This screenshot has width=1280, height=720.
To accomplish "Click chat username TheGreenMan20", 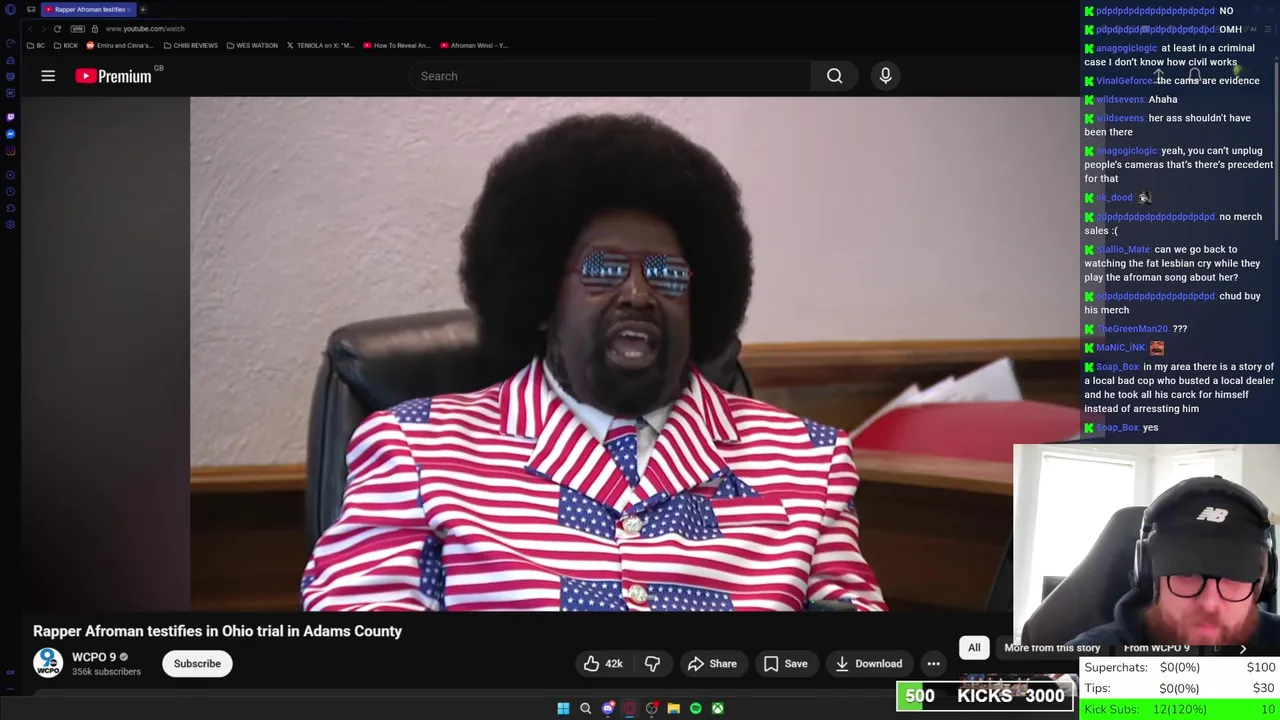I will pos(1132,329).
